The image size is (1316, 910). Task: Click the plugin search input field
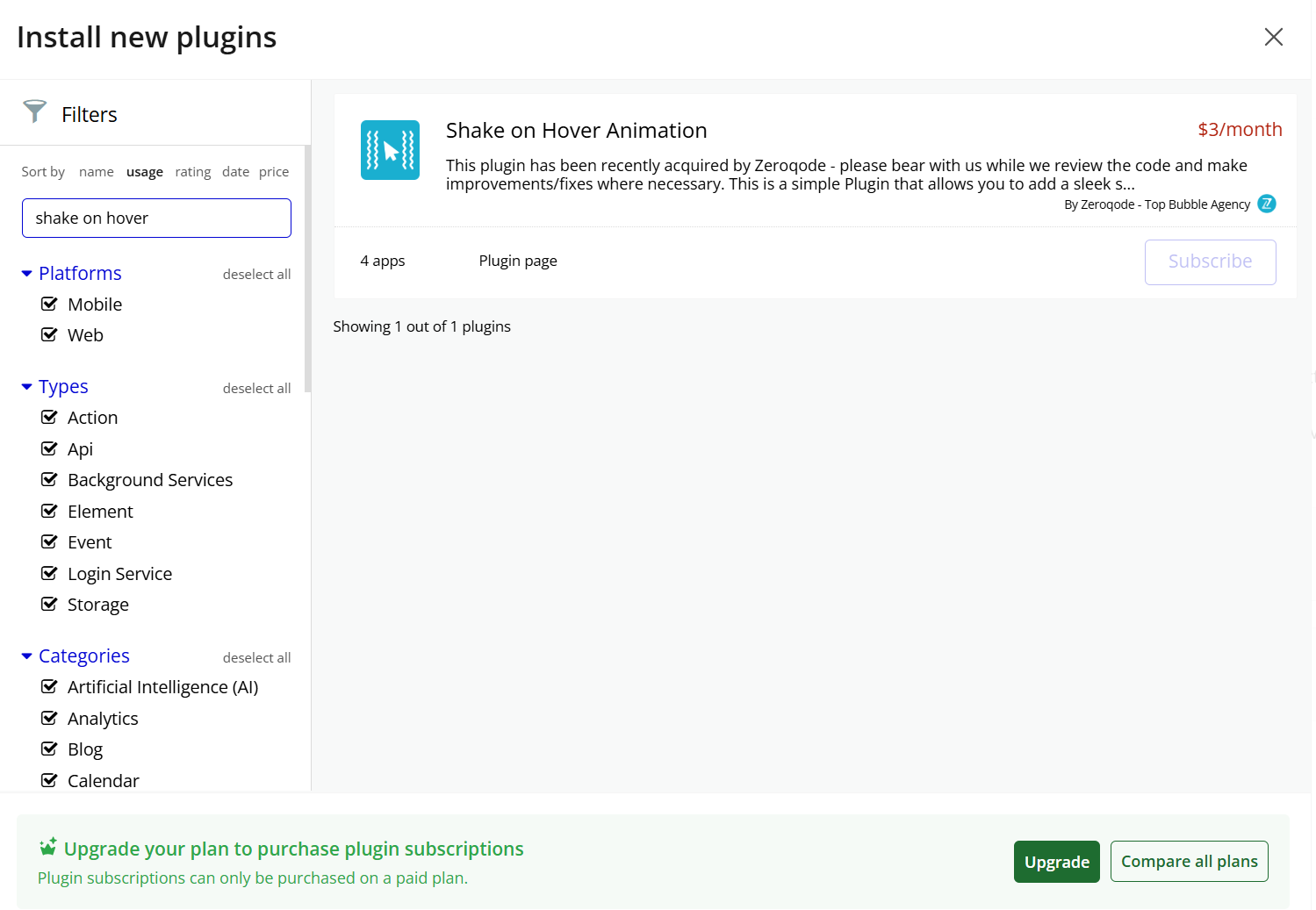(156, 218)
